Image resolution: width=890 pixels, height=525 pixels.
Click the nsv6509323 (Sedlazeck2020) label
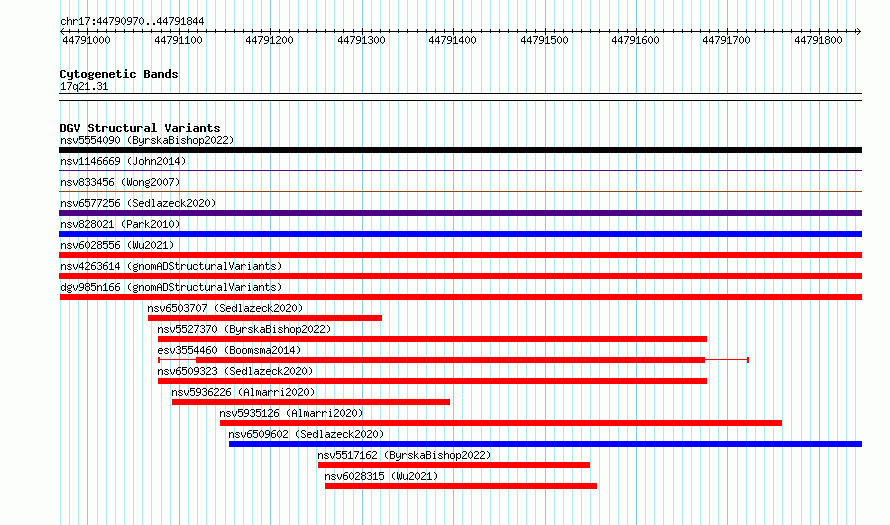(235, 371)
